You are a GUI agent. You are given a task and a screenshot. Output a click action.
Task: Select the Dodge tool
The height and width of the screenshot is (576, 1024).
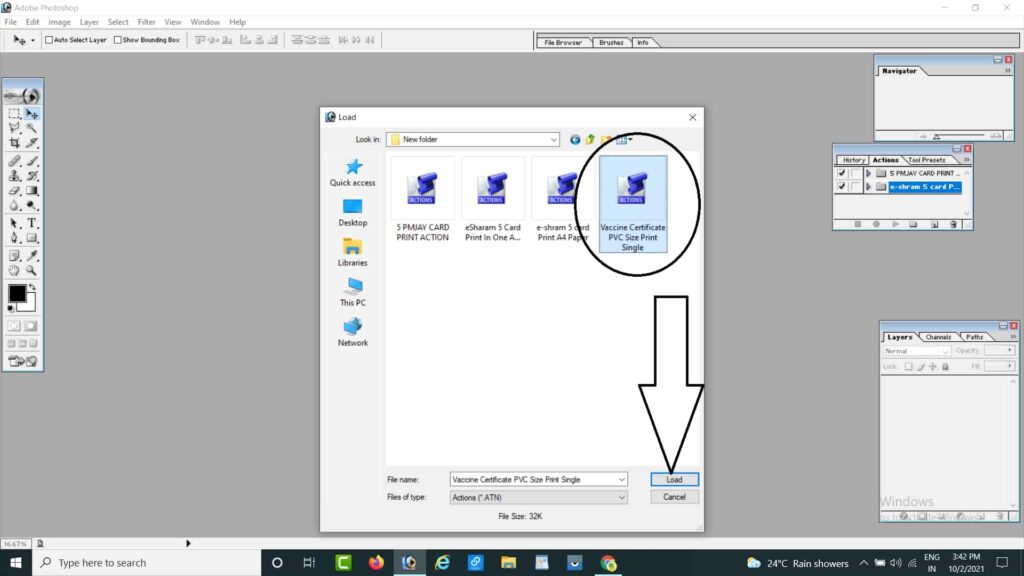(x=31, y=206)
